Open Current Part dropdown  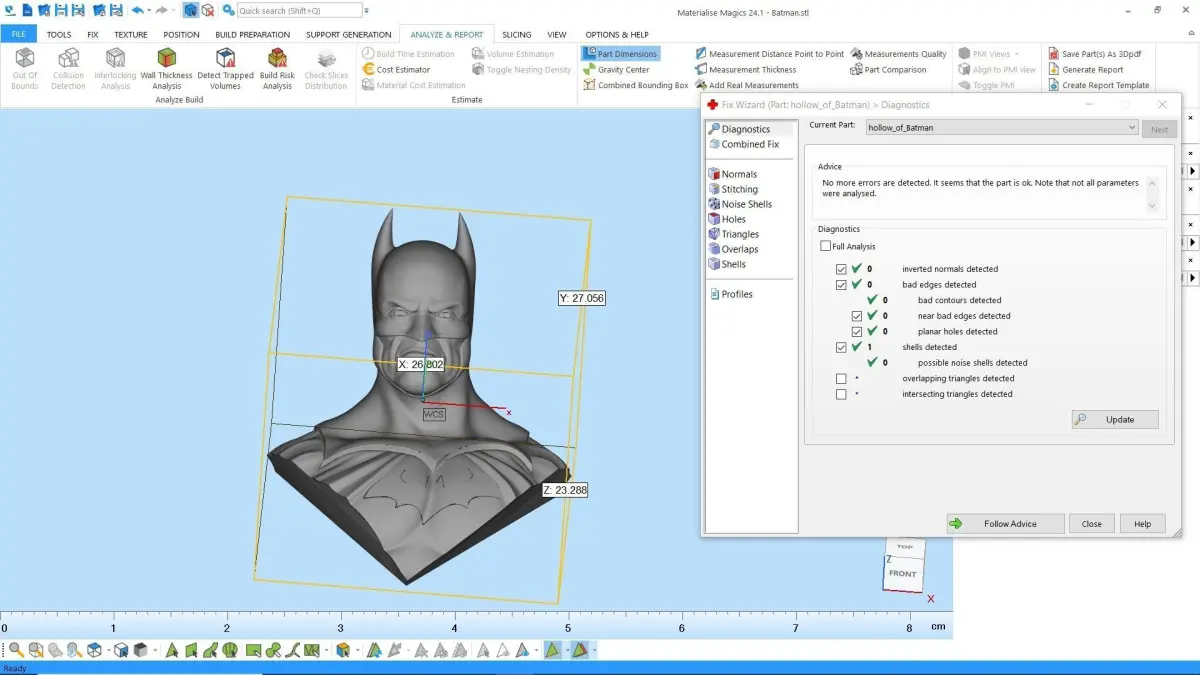click(x=1001, y=127)
